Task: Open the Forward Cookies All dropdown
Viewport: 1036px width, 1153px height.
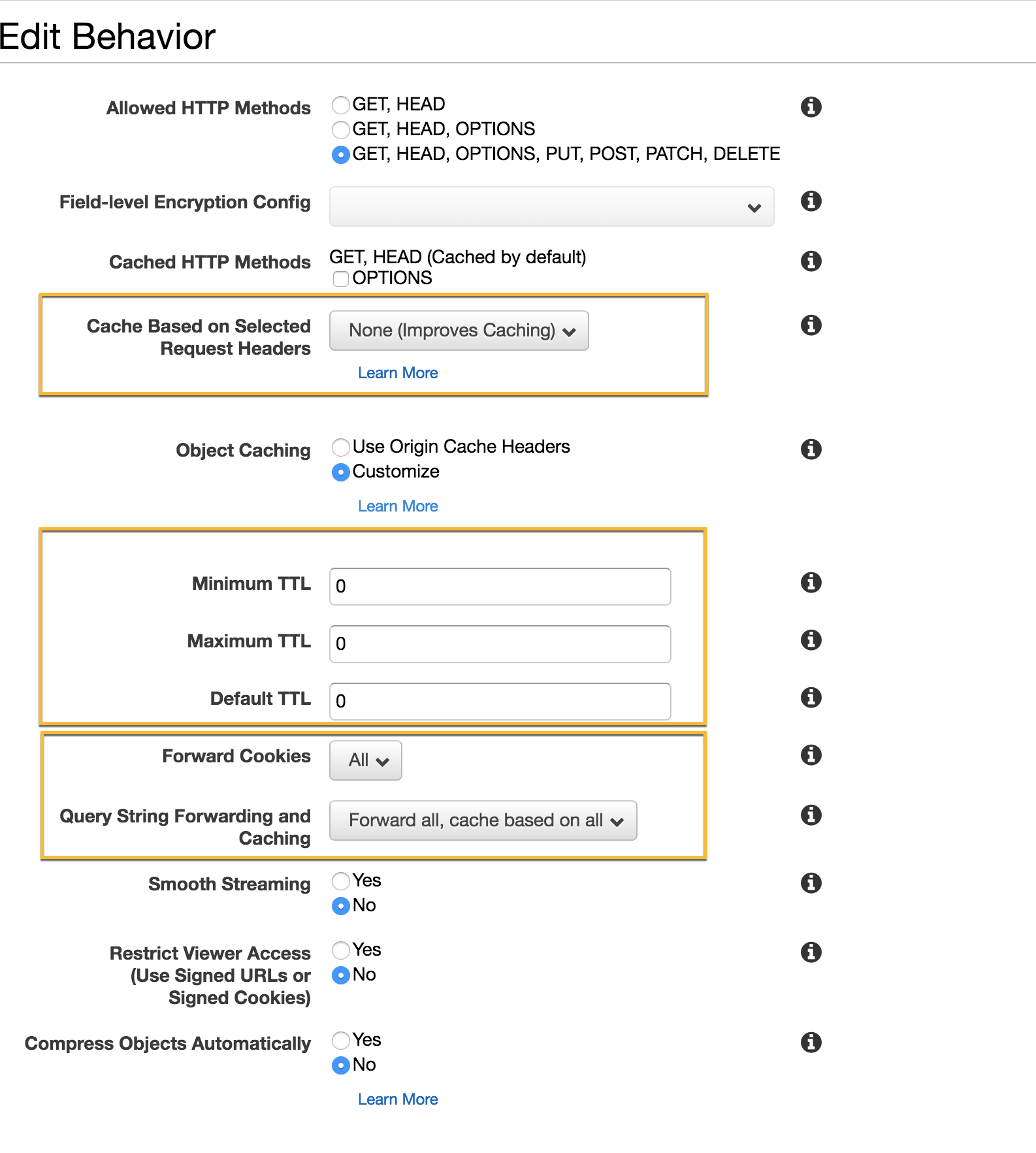Action: [x=365, y=760]
